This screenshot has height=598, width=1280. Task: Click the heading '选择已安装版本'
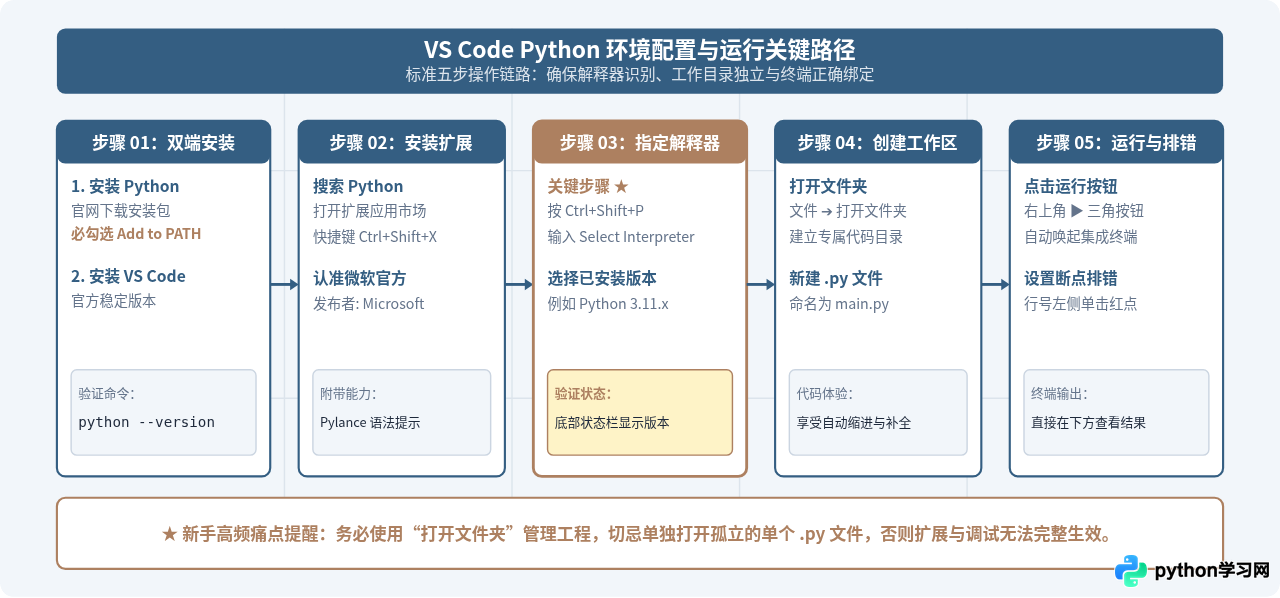(x=602, y=279)
